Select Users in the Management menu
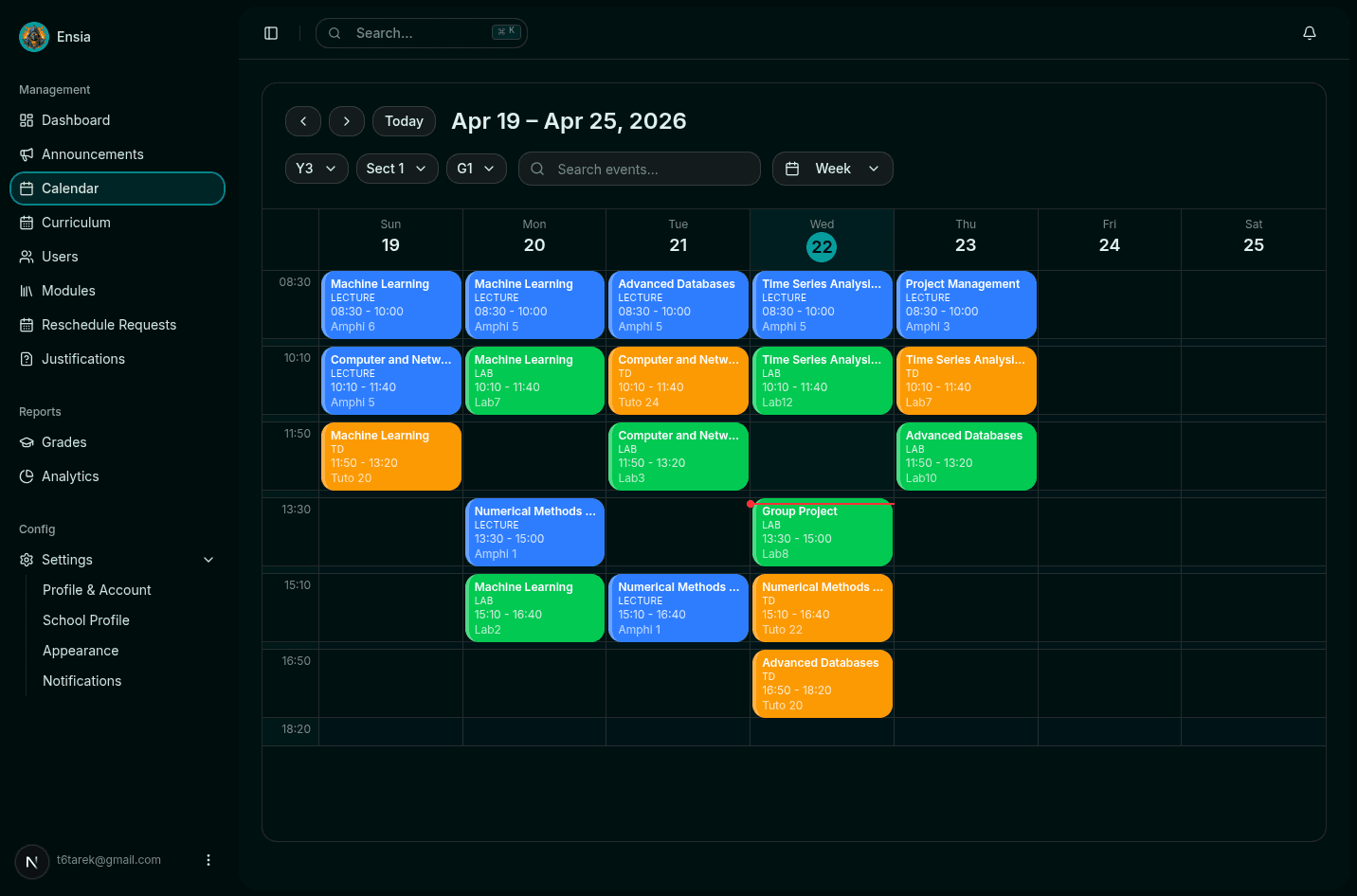Screen dimensions: 1357x896 pyautogui.click(x=62, y=257)
